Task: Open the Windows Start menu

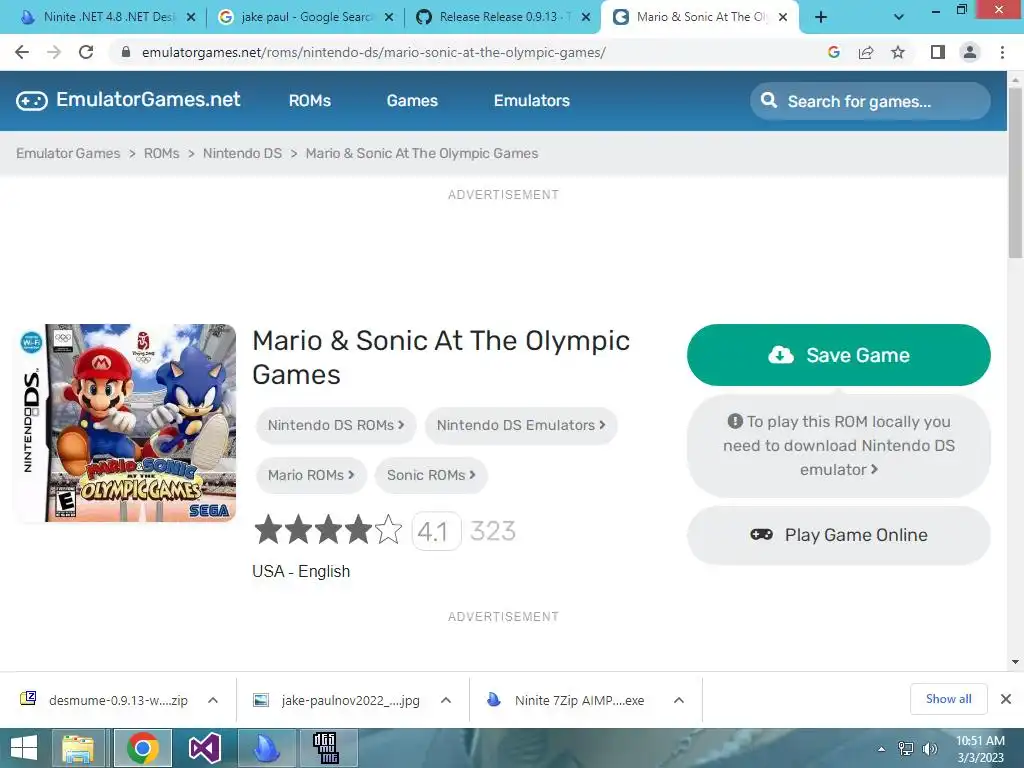Action: pyautogui.click(x=24, y=748)
